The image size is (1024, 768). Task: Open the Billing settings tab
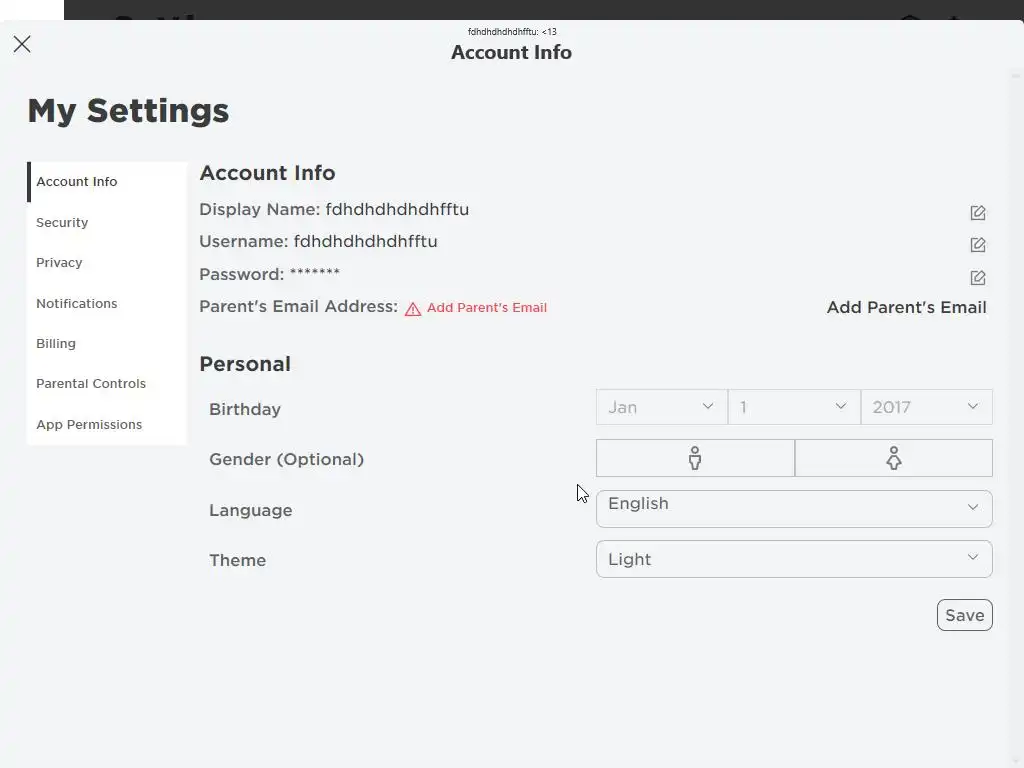(x=56, y=344)
